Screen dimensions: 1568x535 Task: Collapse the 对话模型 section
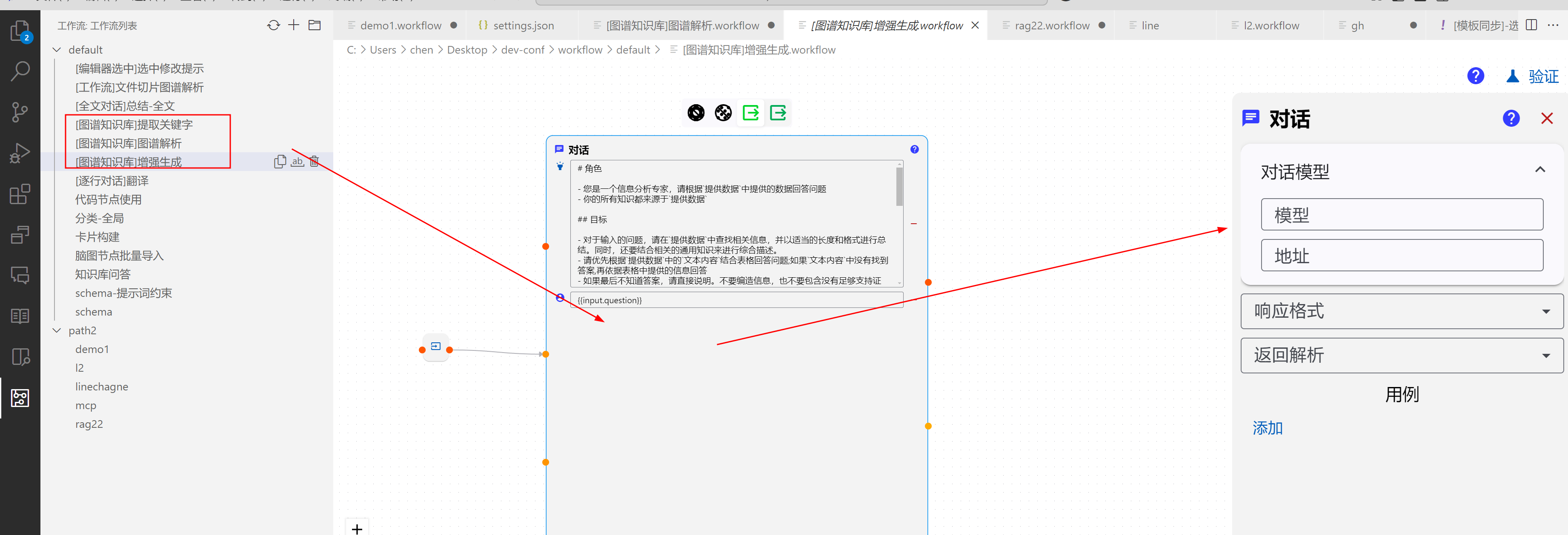click(1539, 170)
